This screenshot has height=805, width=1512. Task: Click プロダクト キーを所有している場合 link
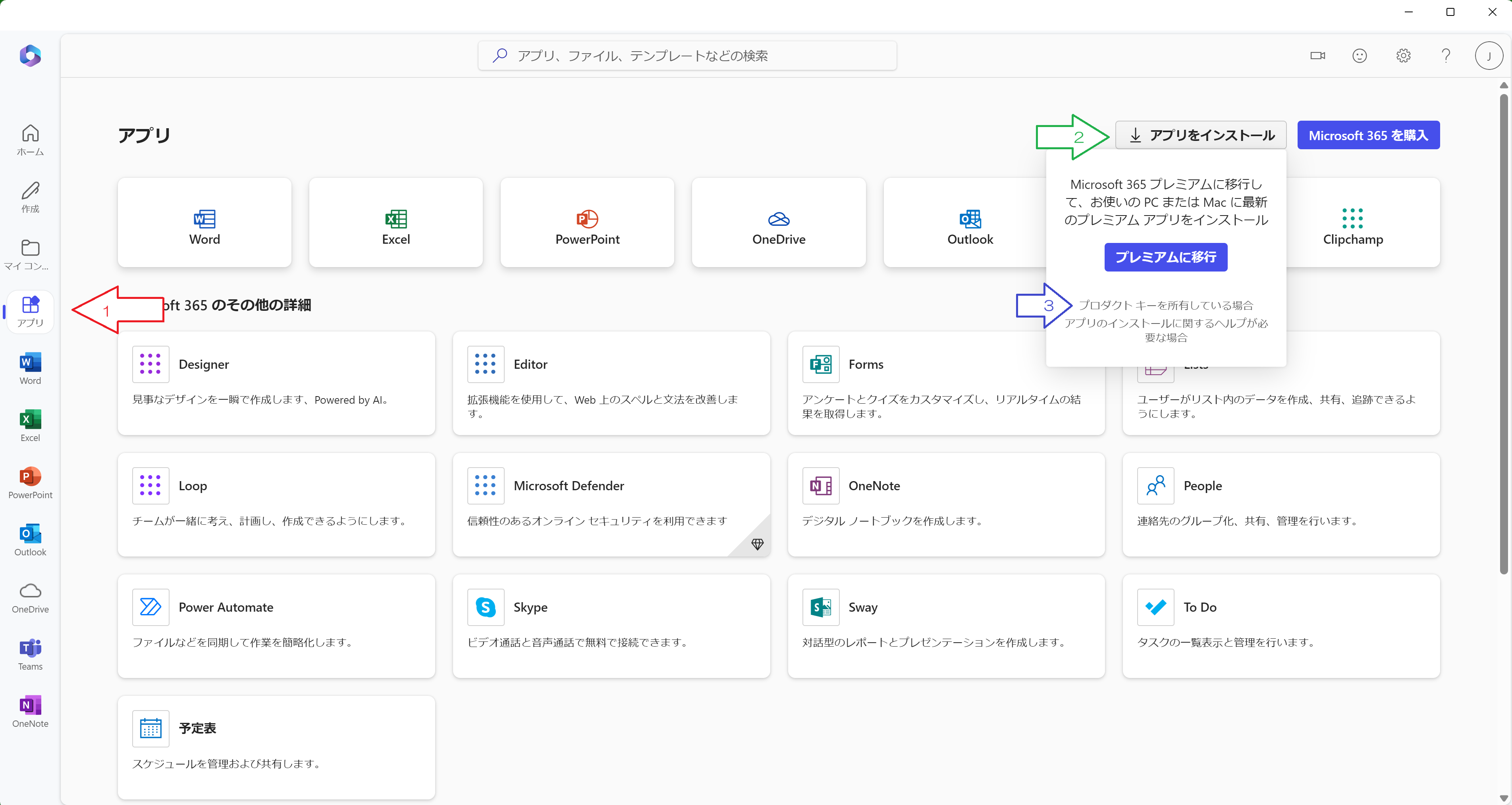(x=1166, y=305)
